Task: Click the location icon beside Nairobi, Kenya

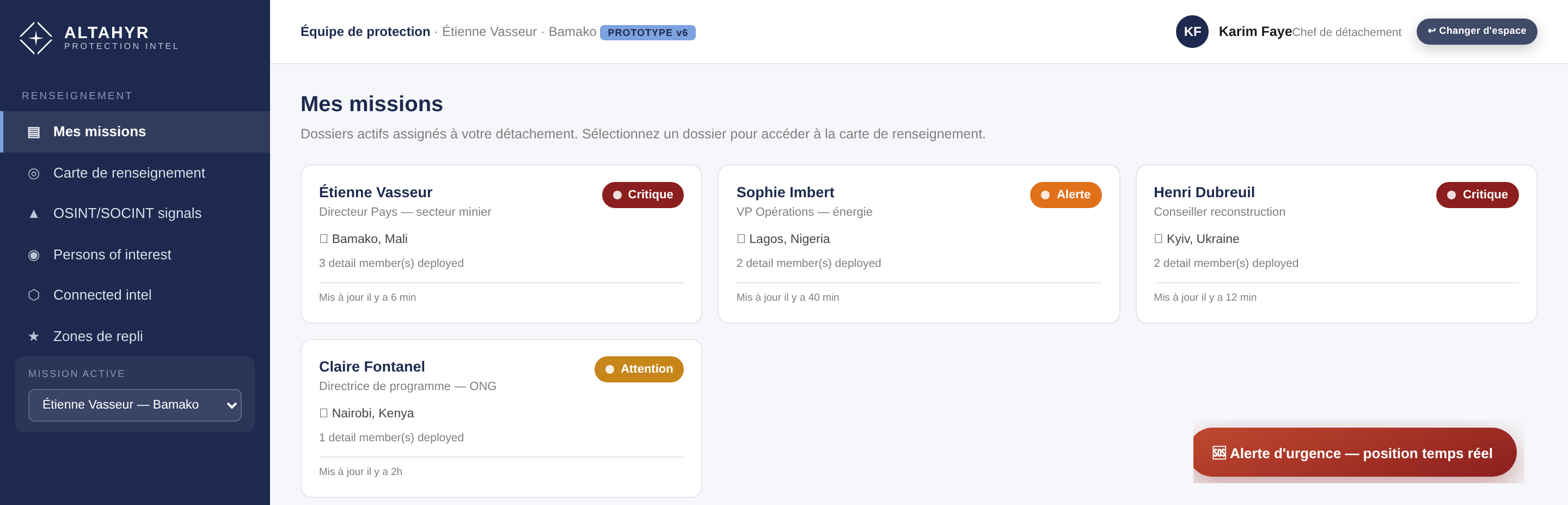Action: [x=324, y=413]
